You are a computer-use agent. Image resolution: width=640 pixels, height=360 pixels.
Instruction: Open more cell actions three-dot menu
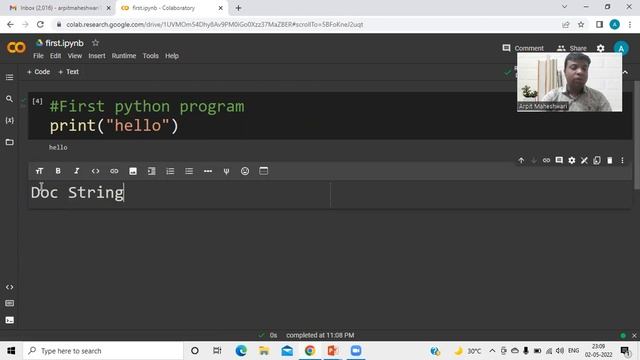(x=622, y=160)
